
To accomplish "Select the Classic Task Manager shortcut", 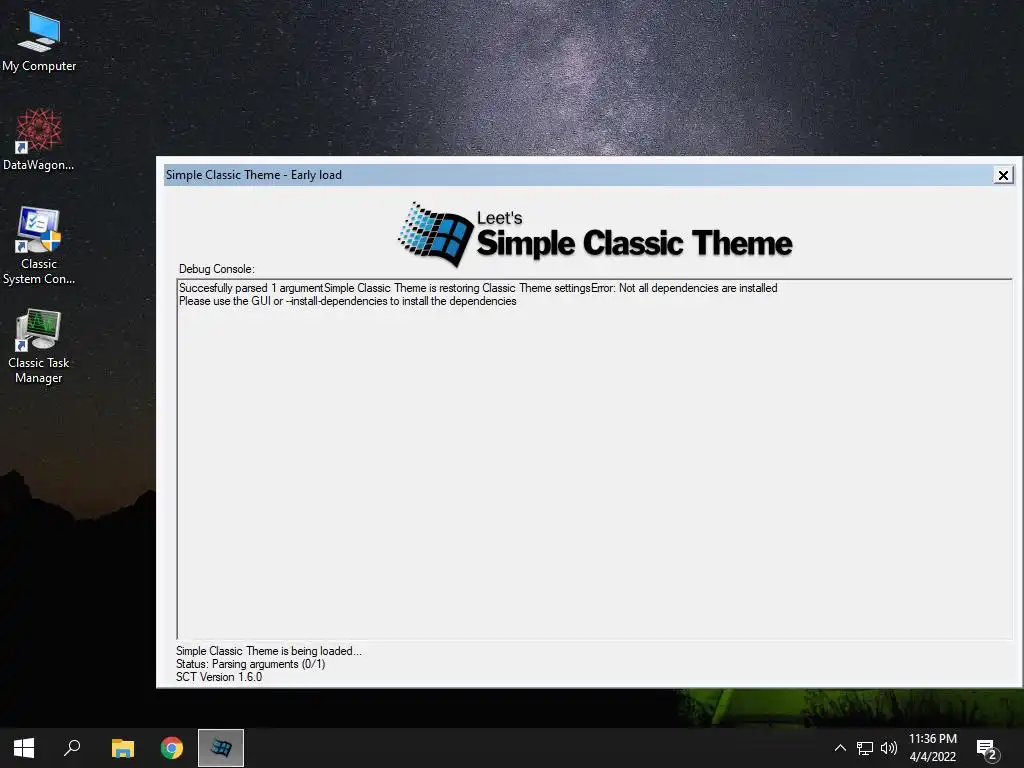I will tap(39, 346).
